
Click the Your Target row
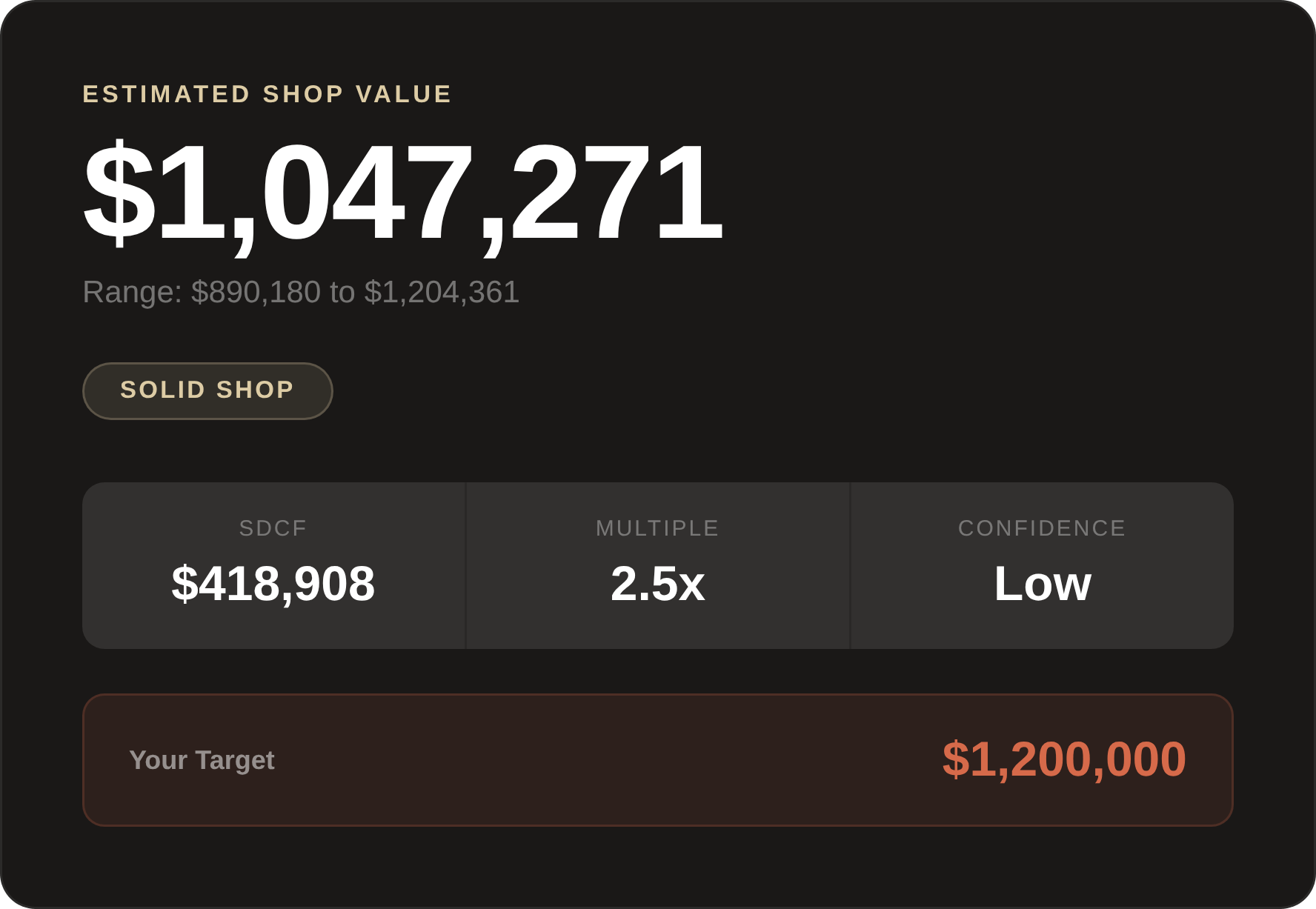(x=658, y=760)
